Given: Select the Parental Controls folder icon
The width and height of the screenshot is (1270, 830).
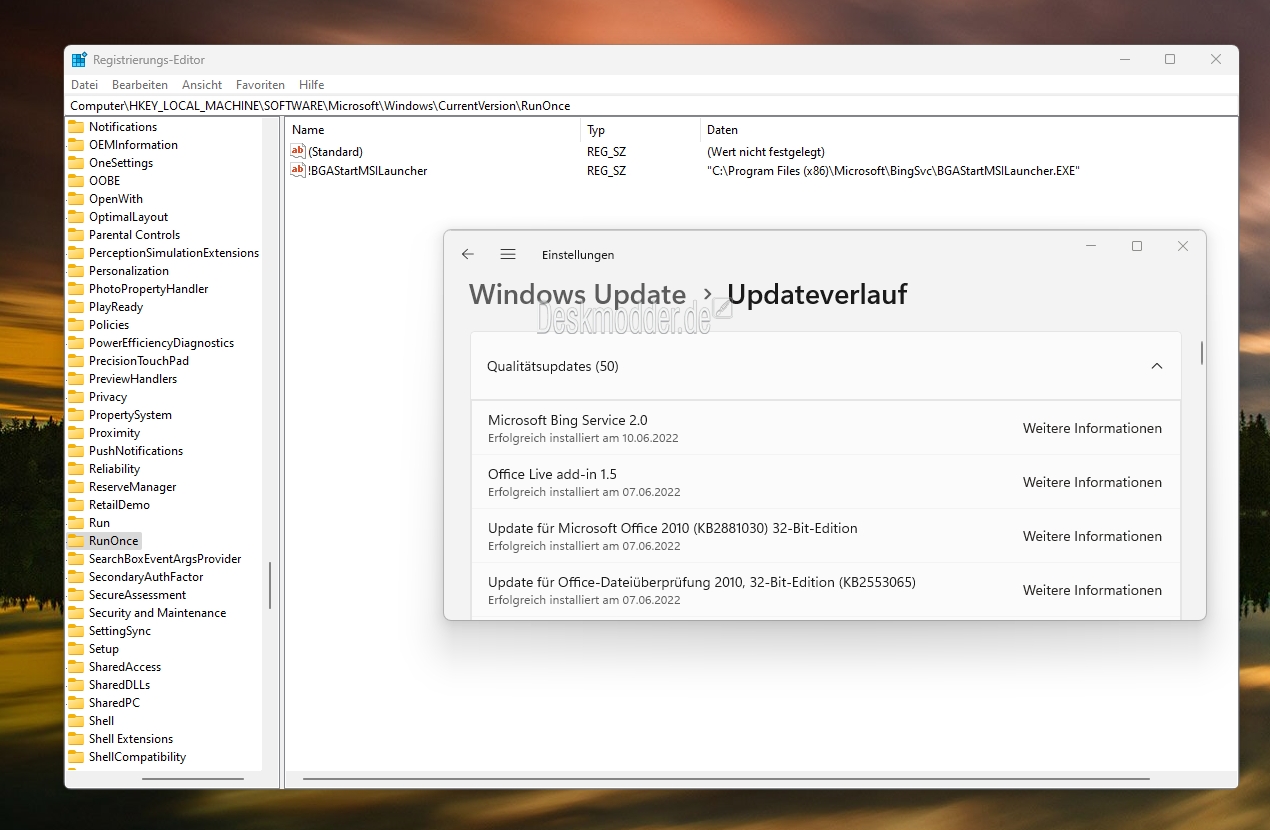Looking at the screenshot, I should pyautogui.click(x=76, y=235).
